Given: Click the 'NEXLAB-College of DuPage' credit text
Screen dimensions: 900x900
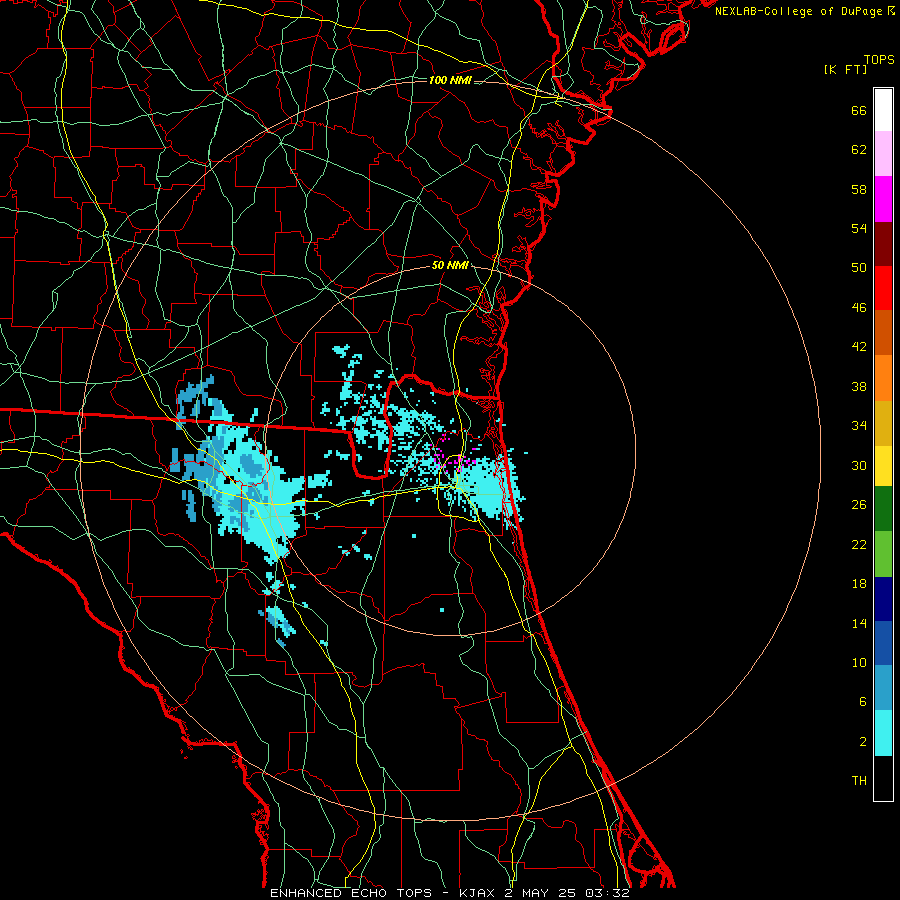Looking at the screenshot, I should tap(798, 11).
